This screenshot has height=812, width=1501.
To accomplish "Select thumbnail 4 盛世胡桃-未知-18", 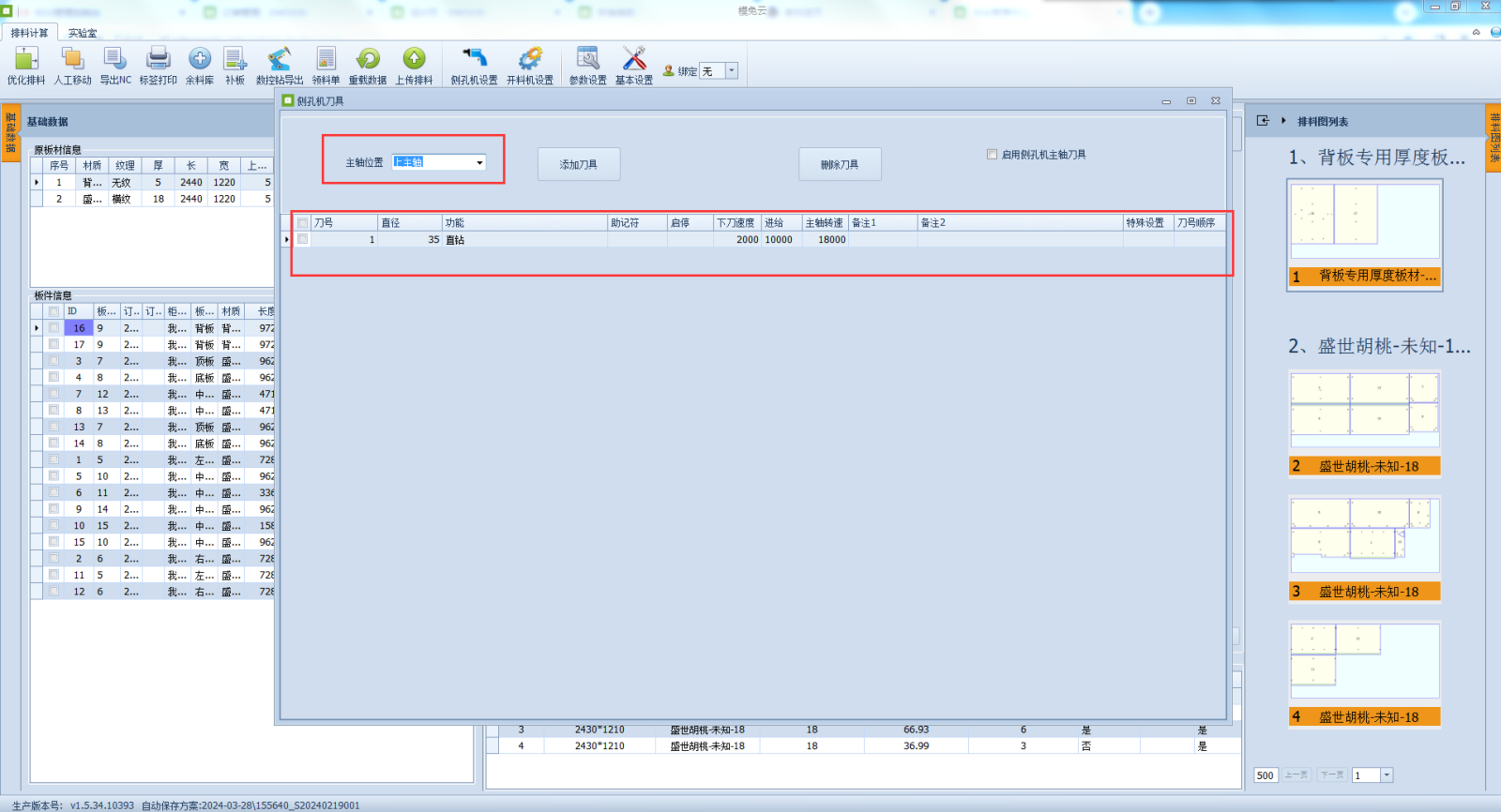I will pyautogui.click(x=1365, y=673).
